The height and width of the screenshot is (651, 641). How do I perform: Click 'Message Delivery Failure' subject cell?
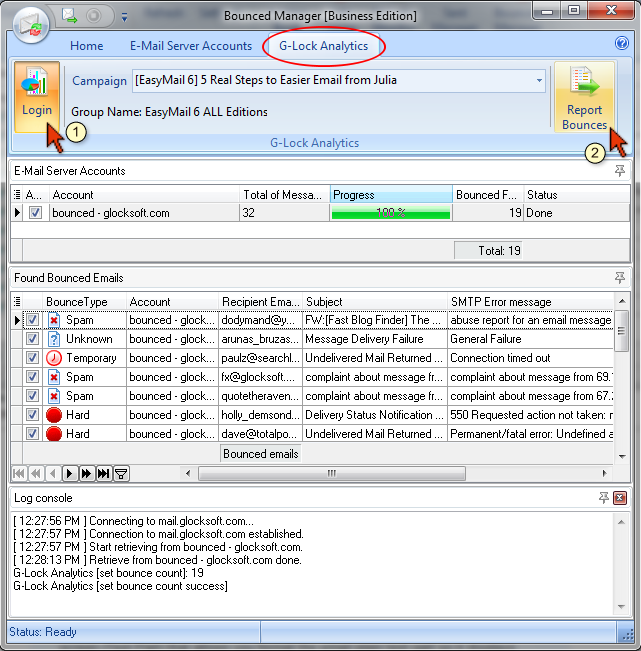pos(375,339)
